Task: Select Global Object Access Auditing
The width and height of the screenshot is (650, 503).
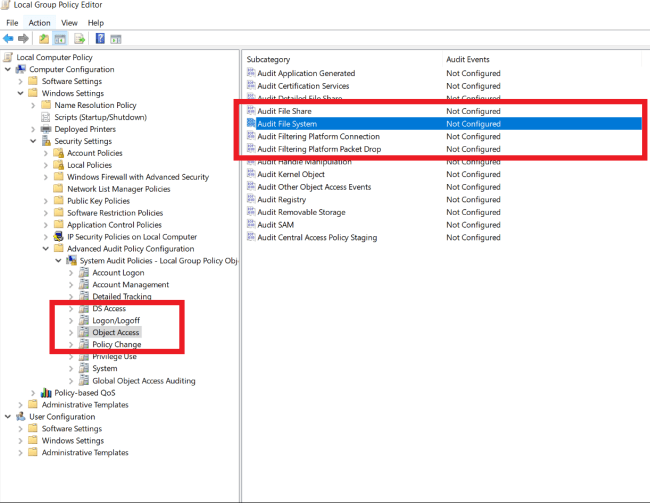Action: 144,381
